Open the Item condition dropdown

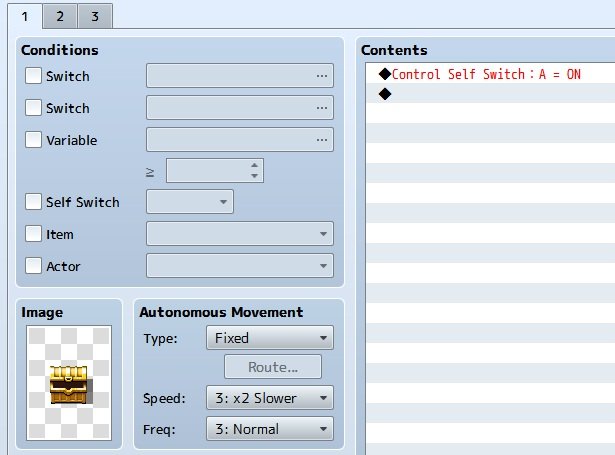point(240,234)
